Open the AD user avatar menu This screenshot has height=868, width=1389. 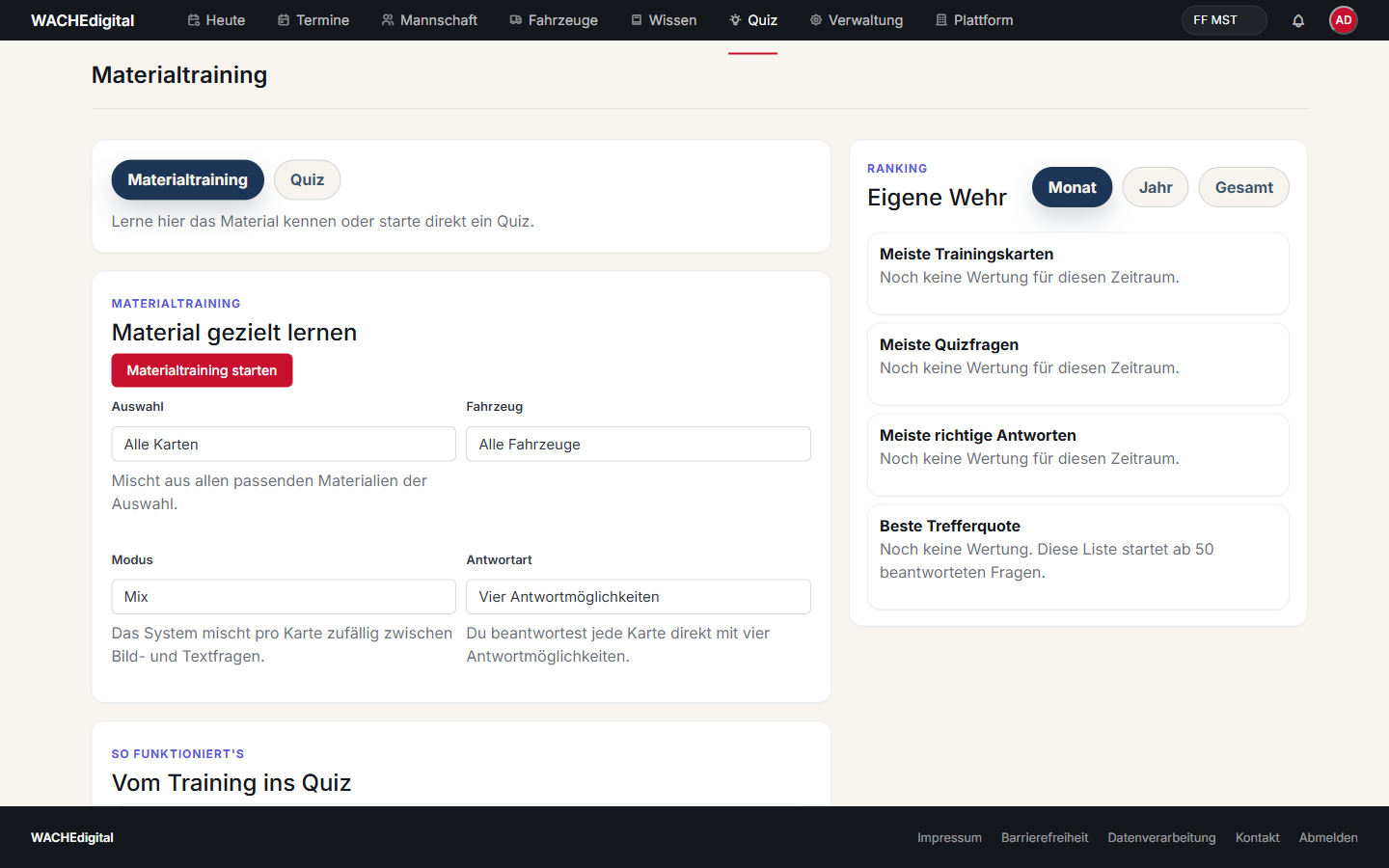(1344, 20)
